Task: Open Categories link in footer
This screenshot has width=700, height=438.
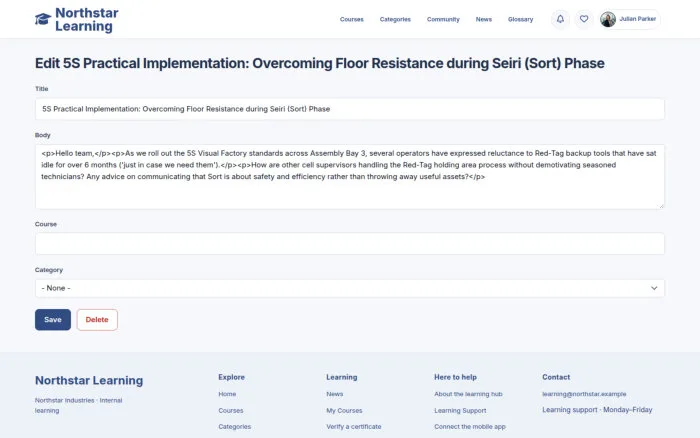Action: pyautogui.click(x=234, y=426)
